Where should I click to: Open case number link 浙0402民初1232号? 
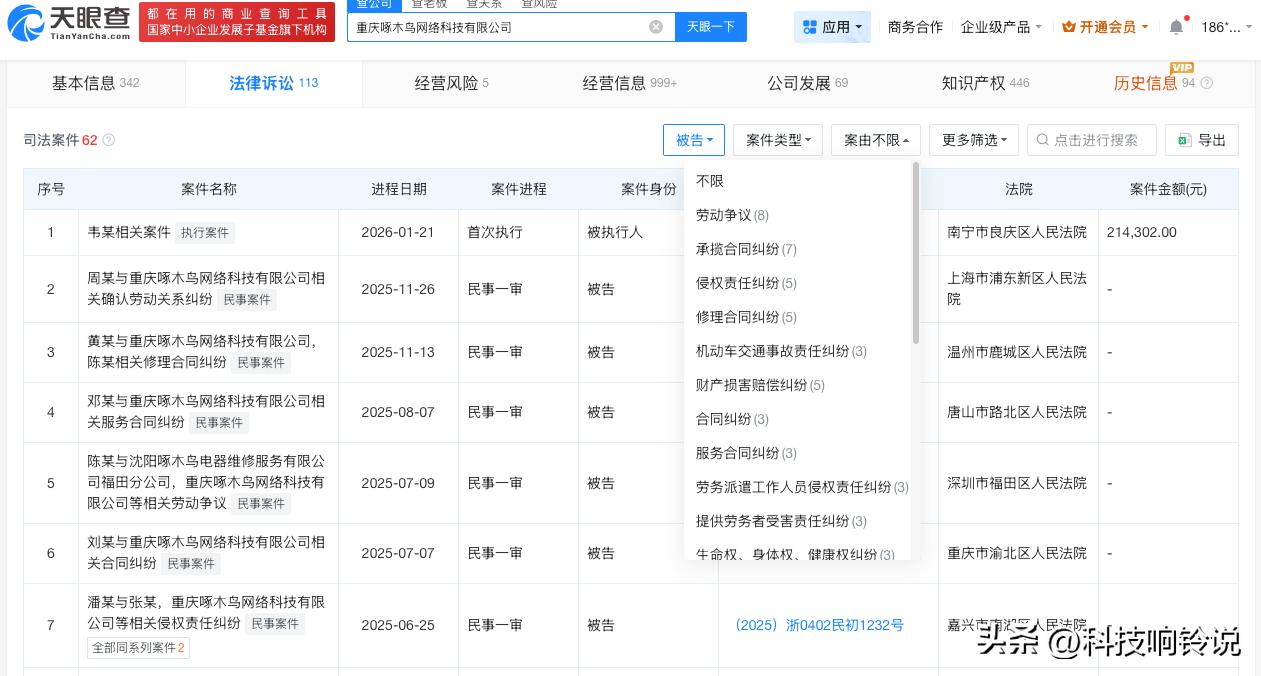(x=819, y=625)
